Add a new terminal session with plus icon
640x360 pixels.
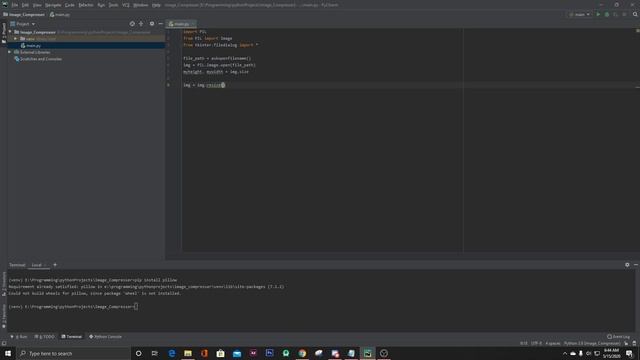click(x=55, y=265)
